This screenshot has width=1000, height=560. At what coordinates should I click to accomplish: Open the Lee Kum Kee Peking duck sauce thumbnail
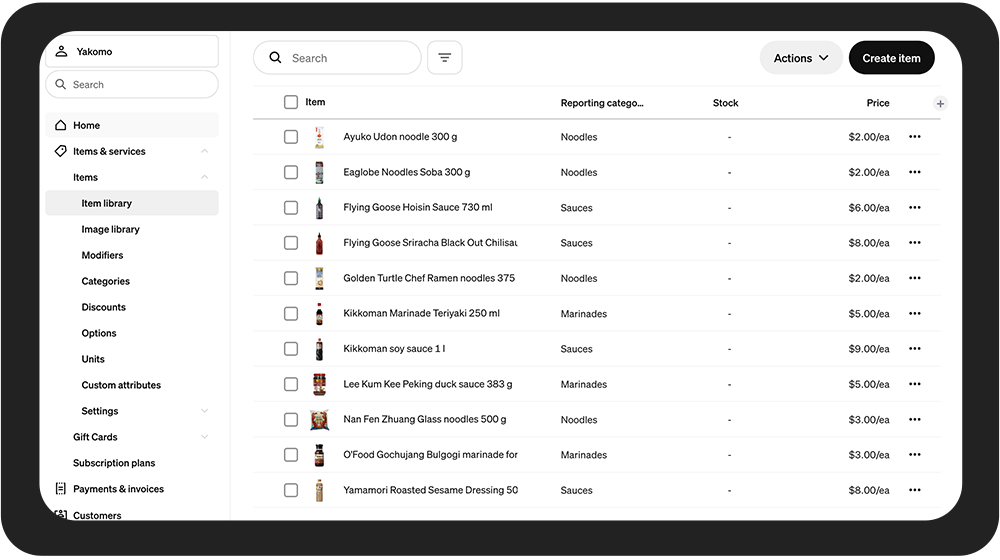320,384
